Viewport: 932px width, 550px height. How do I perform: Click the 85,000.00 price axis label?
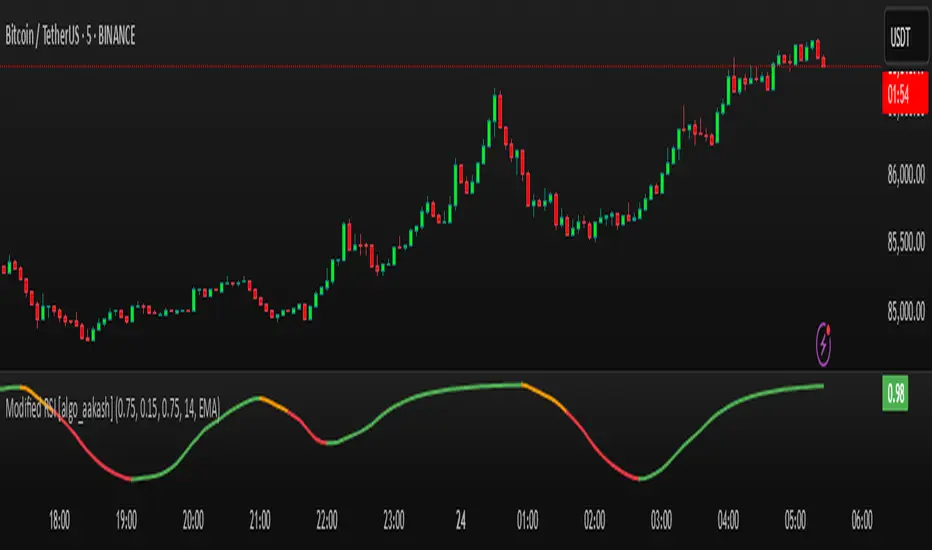[x=906, y=310]
